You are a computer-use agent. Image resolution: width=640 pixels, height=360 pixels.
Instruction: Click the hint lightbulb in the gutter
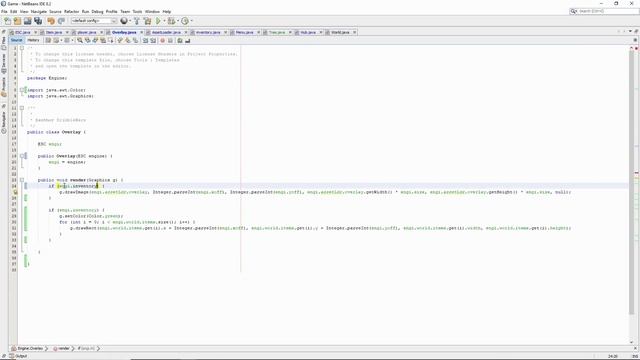15,192
